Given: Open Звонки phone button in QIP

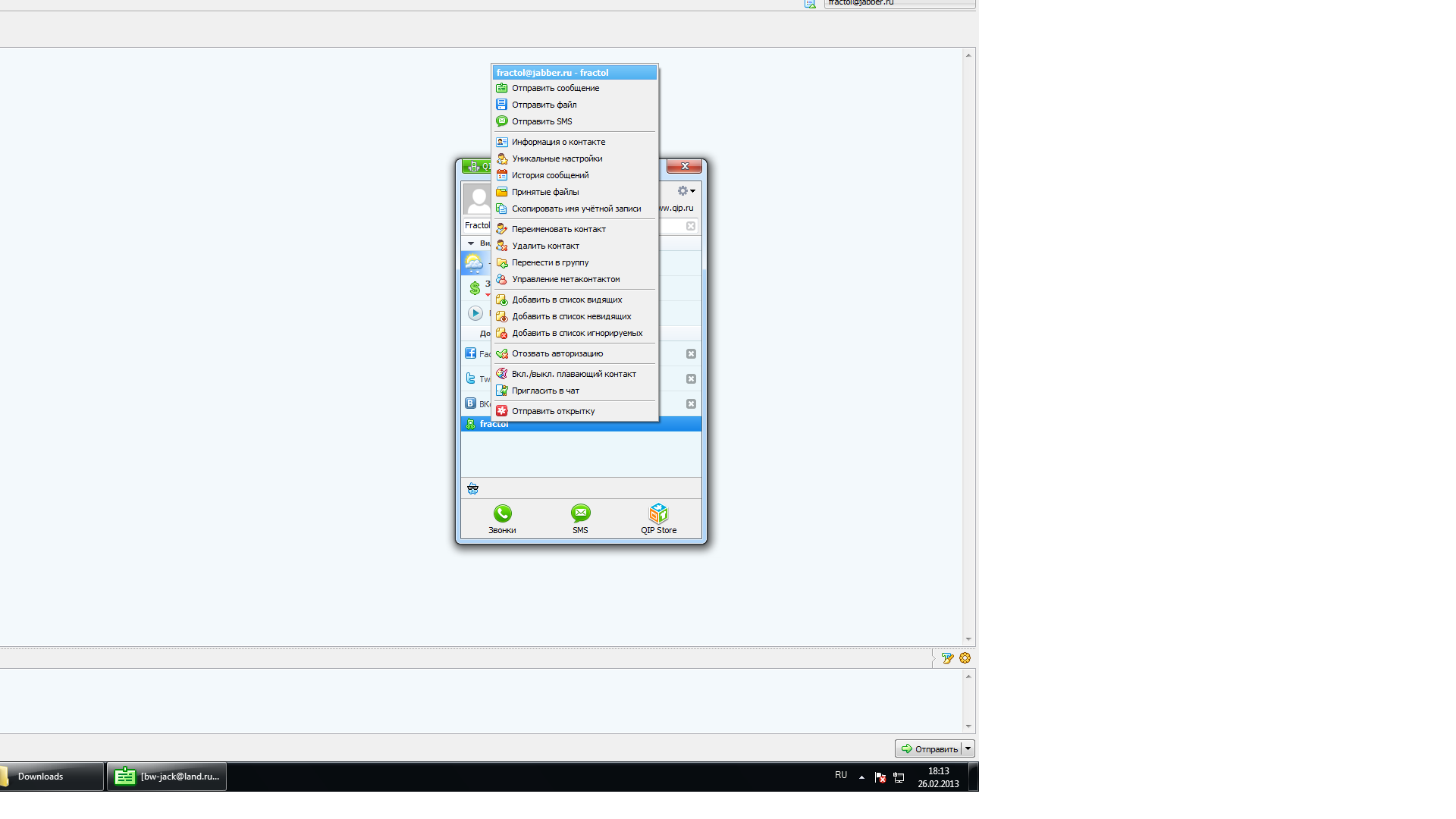Looking at the screenshot, I should (x=502, y=519).
